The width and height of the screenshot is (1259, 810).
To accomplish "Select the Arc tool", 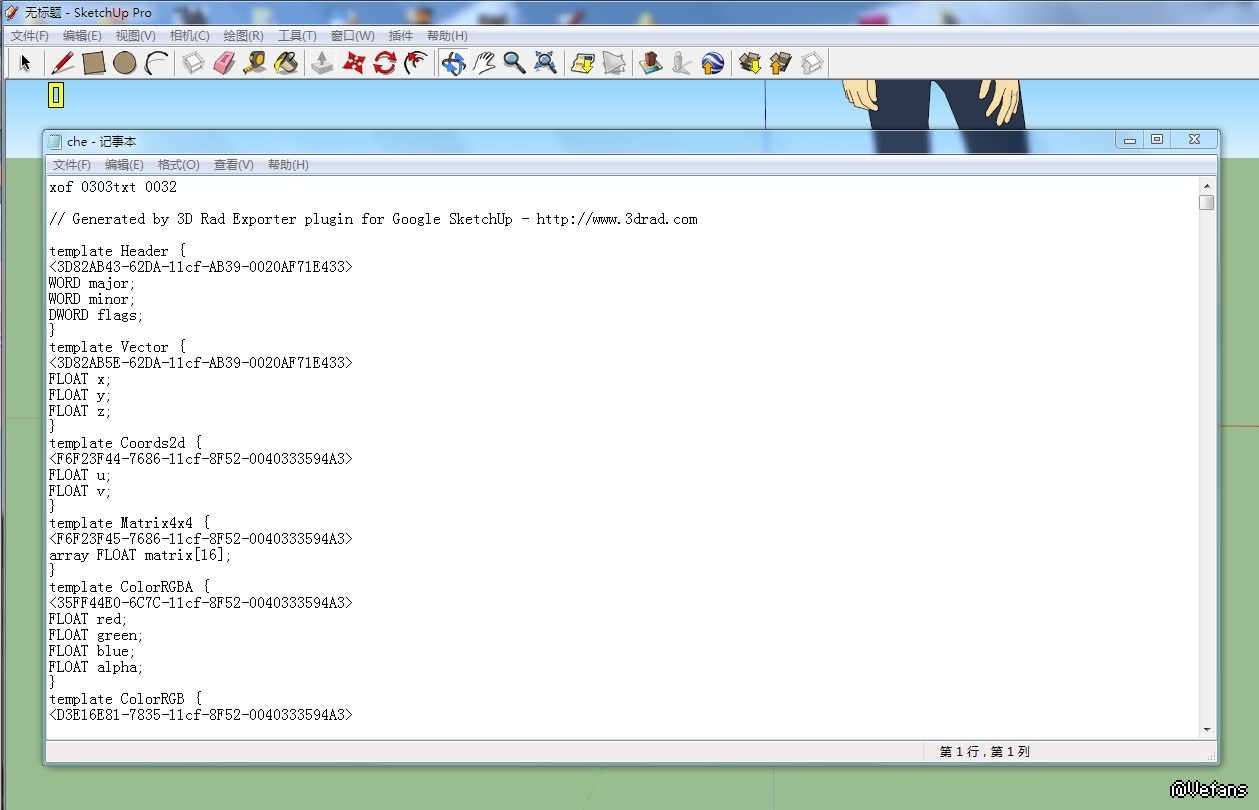I will [x=156, y=63].
